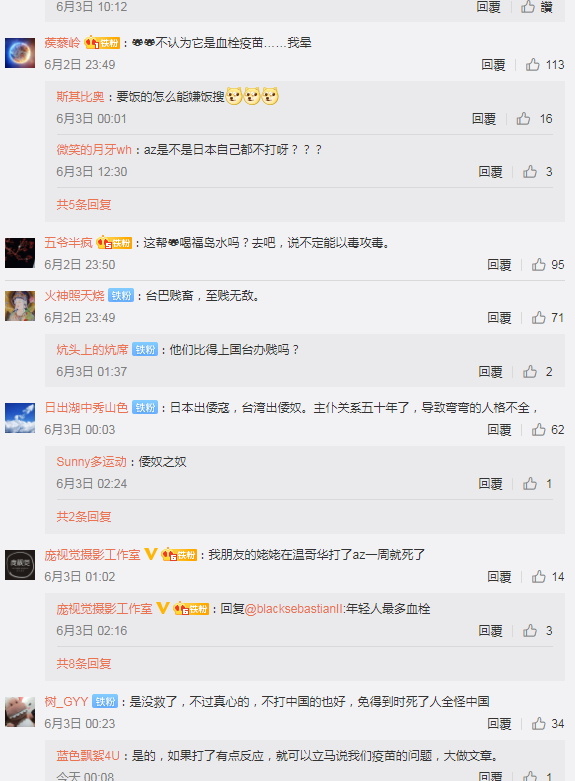575x781 pixels.
Task: Open 庞视觉摄影工作室 avatar thumbnail
Action: pos(20,565)
